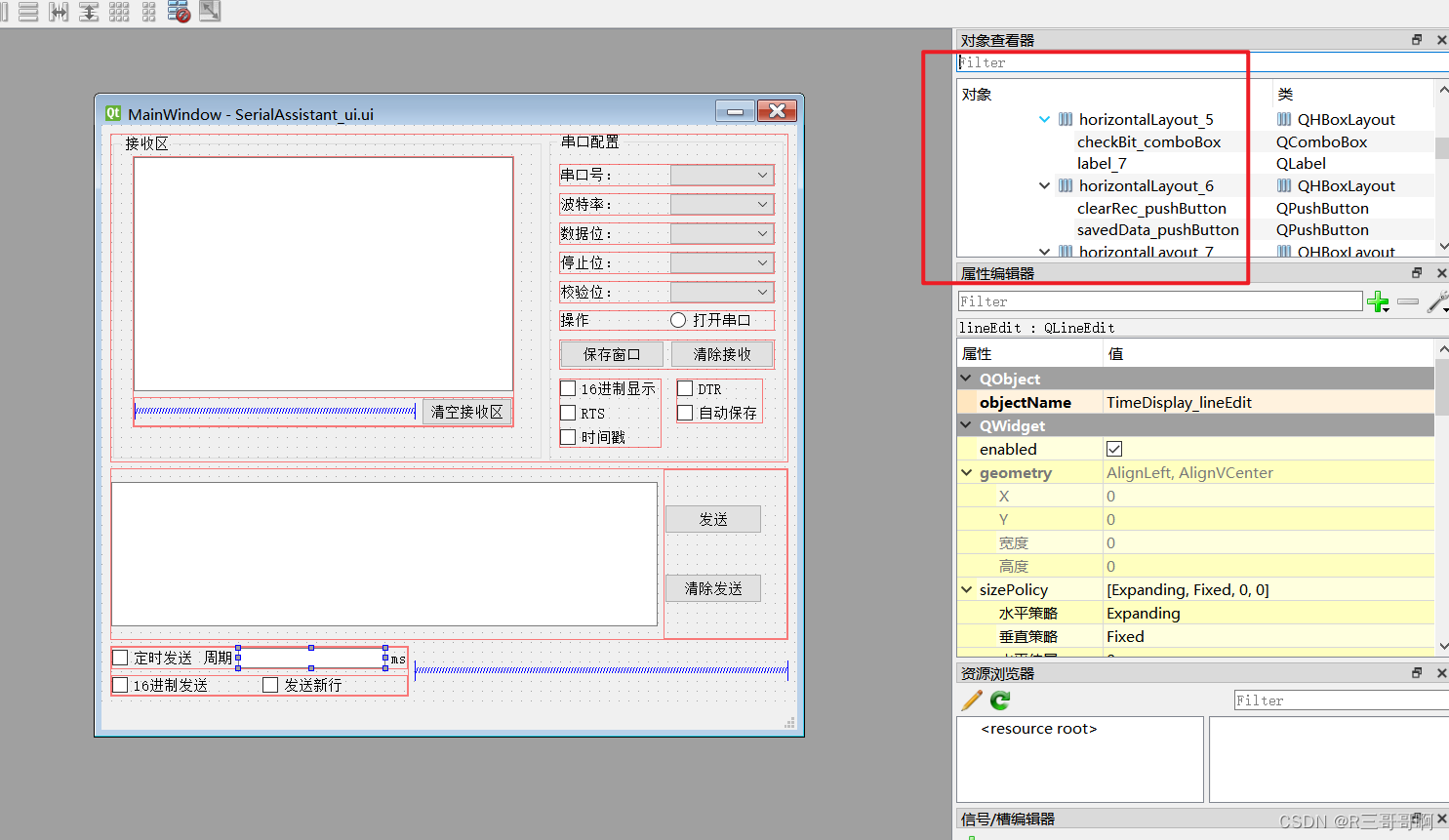Click the object inspector Filter field
The height and width of the screenshot is (840, 1449).
click(1202, 62)
